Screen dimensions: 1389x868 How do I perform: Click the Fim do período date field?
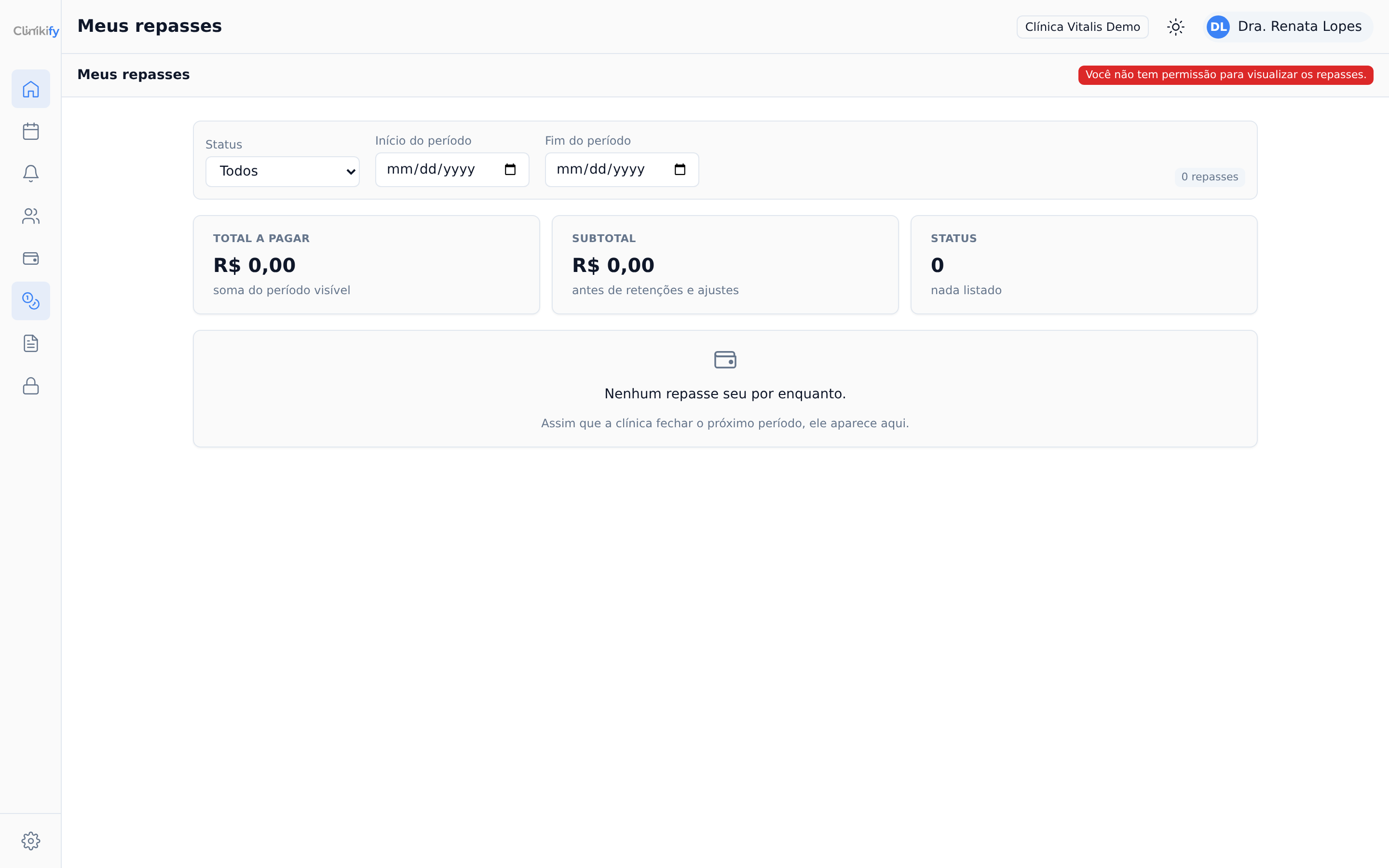point(622,169)
